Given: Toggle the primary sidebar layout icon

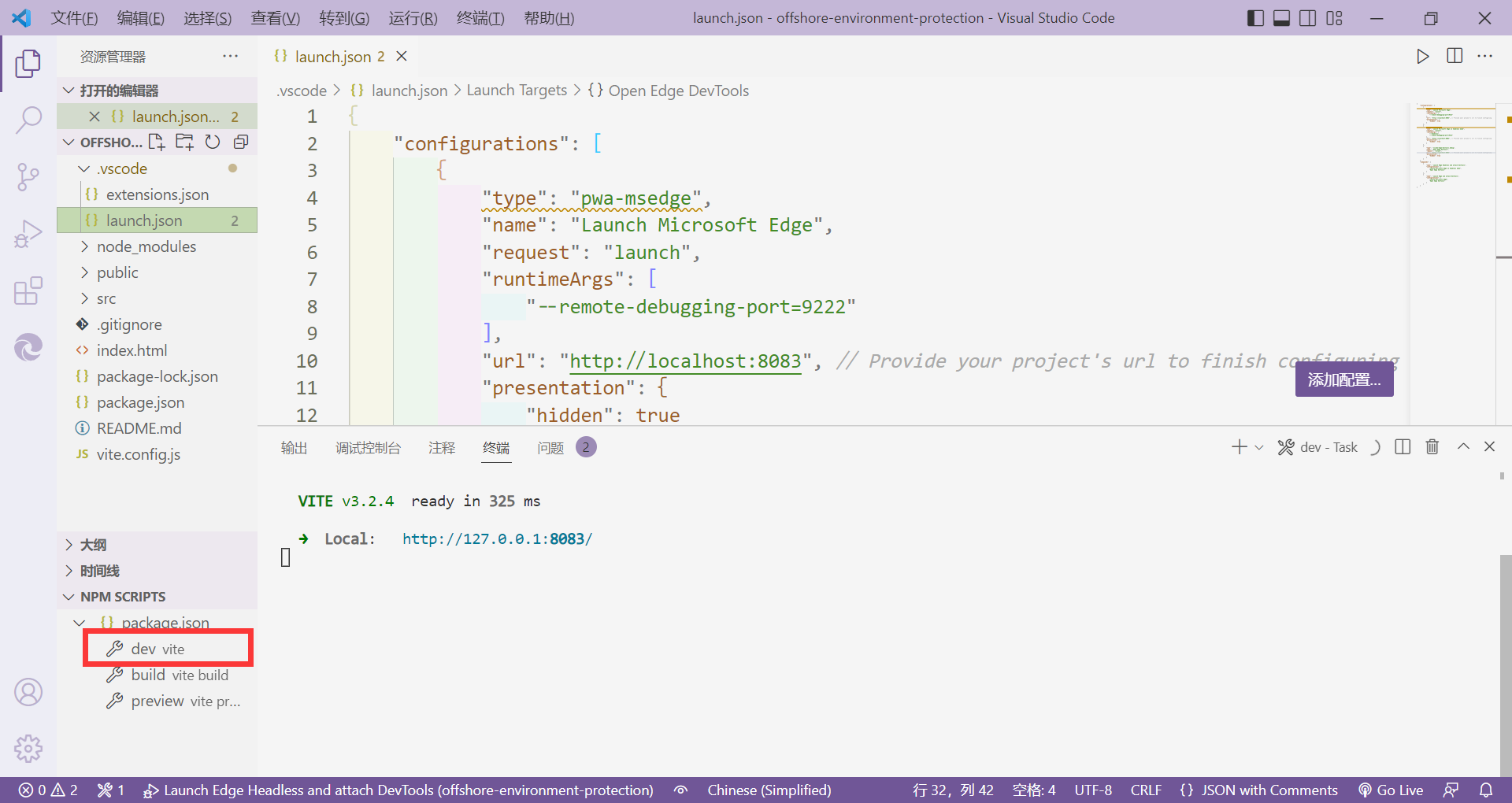Looking at the screenshot, I should pos(1255,18).
